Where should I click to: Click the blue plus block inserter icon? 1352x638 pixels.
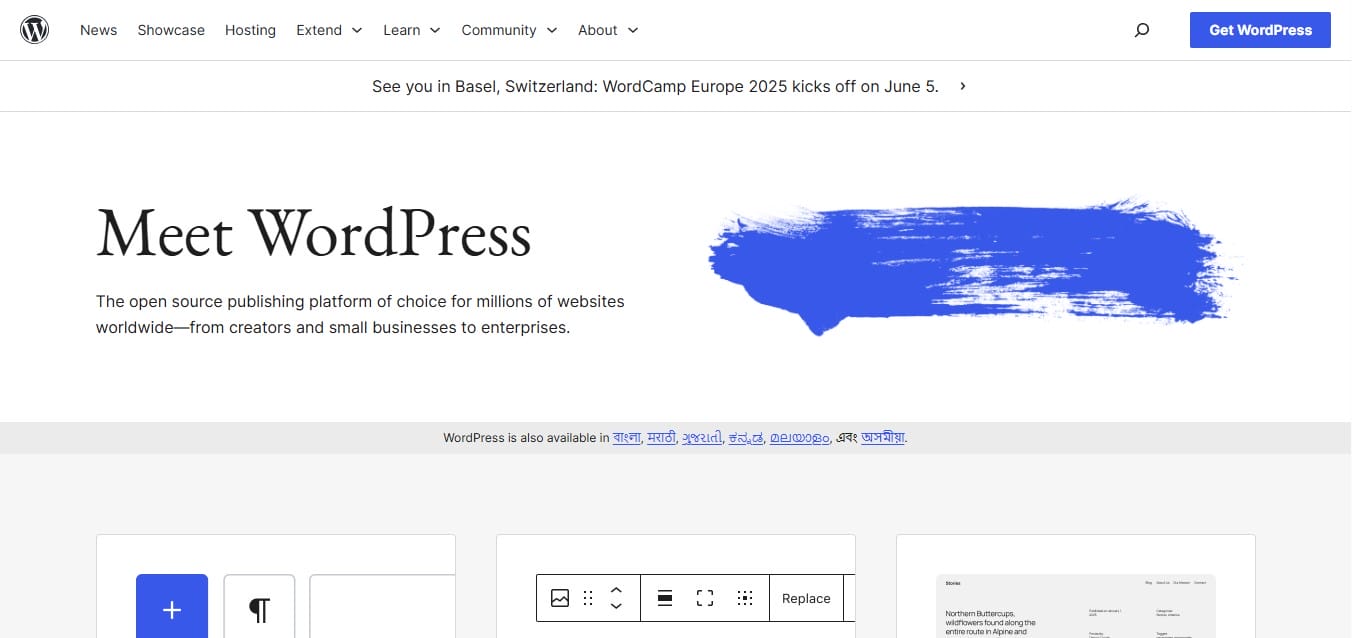pyautogui.click(x=171, y=608)
